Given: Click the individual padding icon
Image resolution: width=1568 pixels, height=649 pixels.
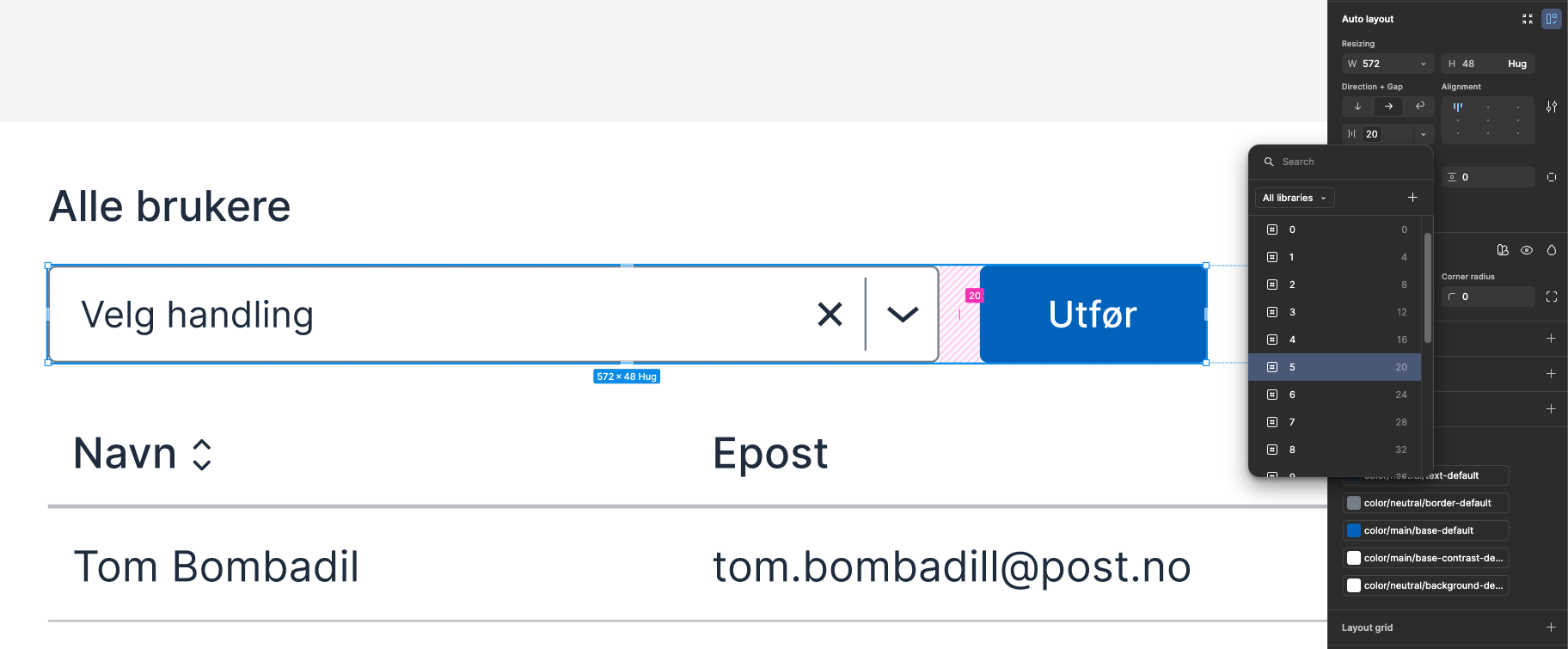Looking at the screenshot, I should 1552,177.
